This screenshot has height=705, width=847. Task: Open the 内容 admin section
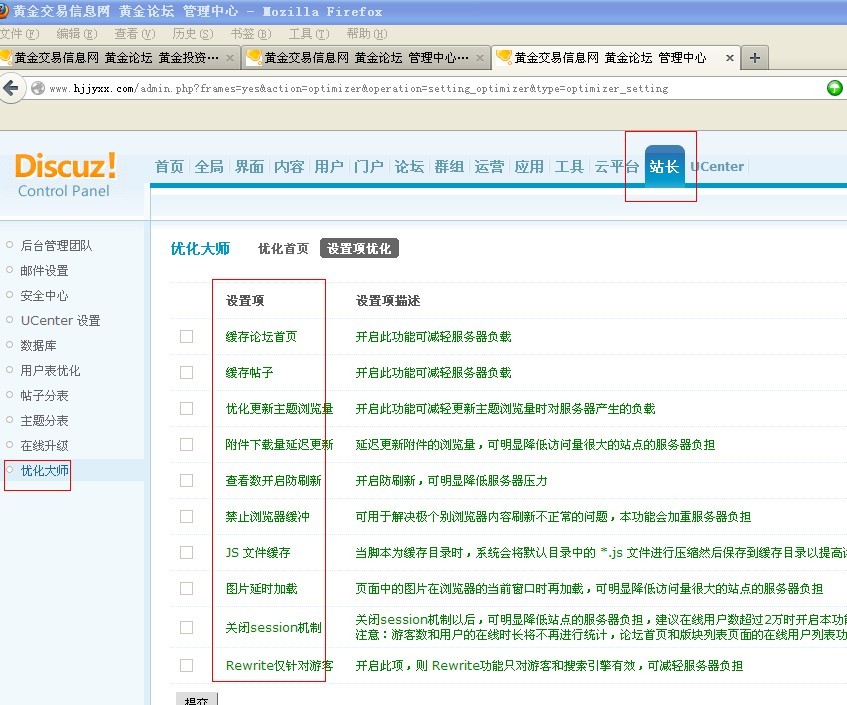point(289,166)
